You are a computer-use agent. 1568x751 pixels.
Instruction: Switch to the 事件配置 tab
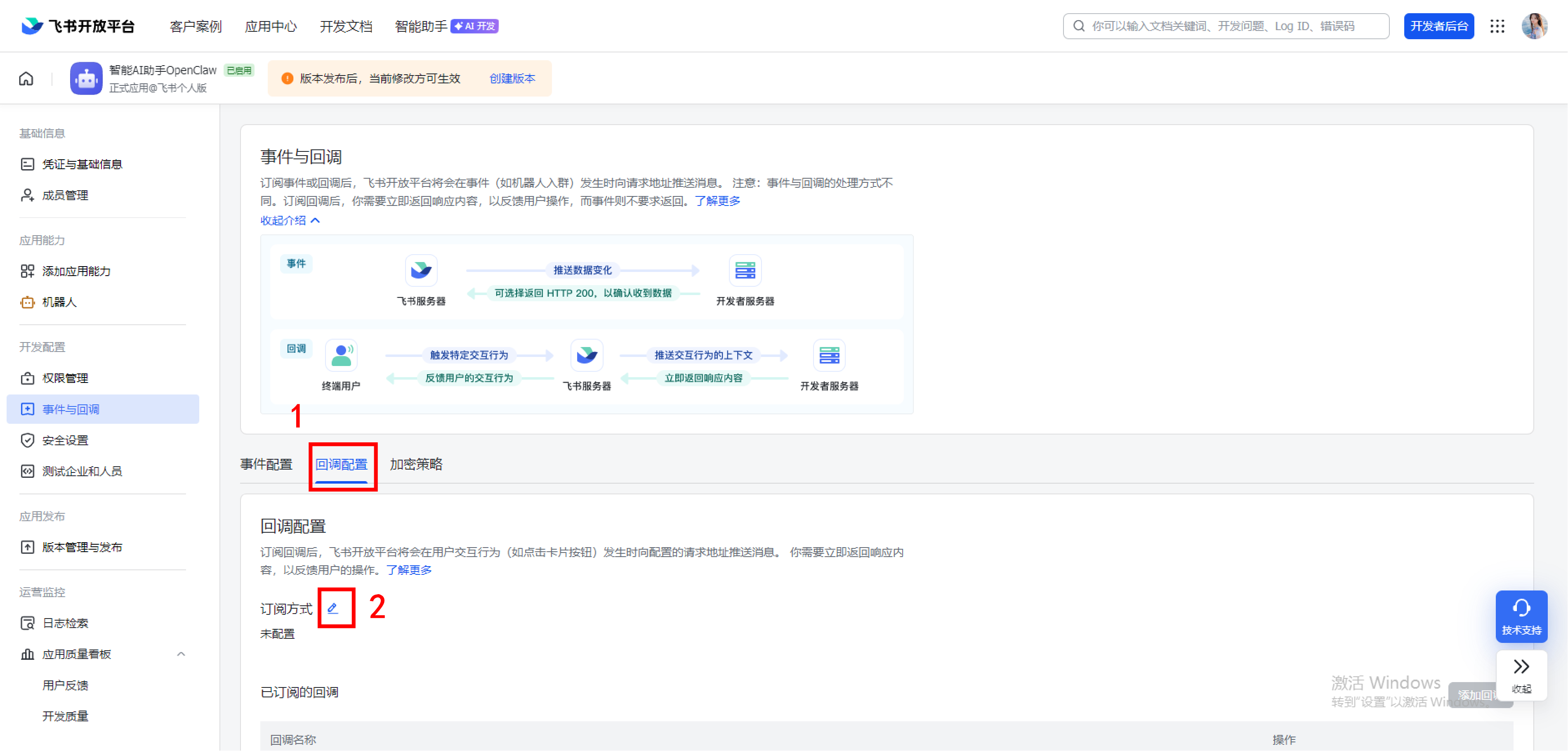point(266,464)
